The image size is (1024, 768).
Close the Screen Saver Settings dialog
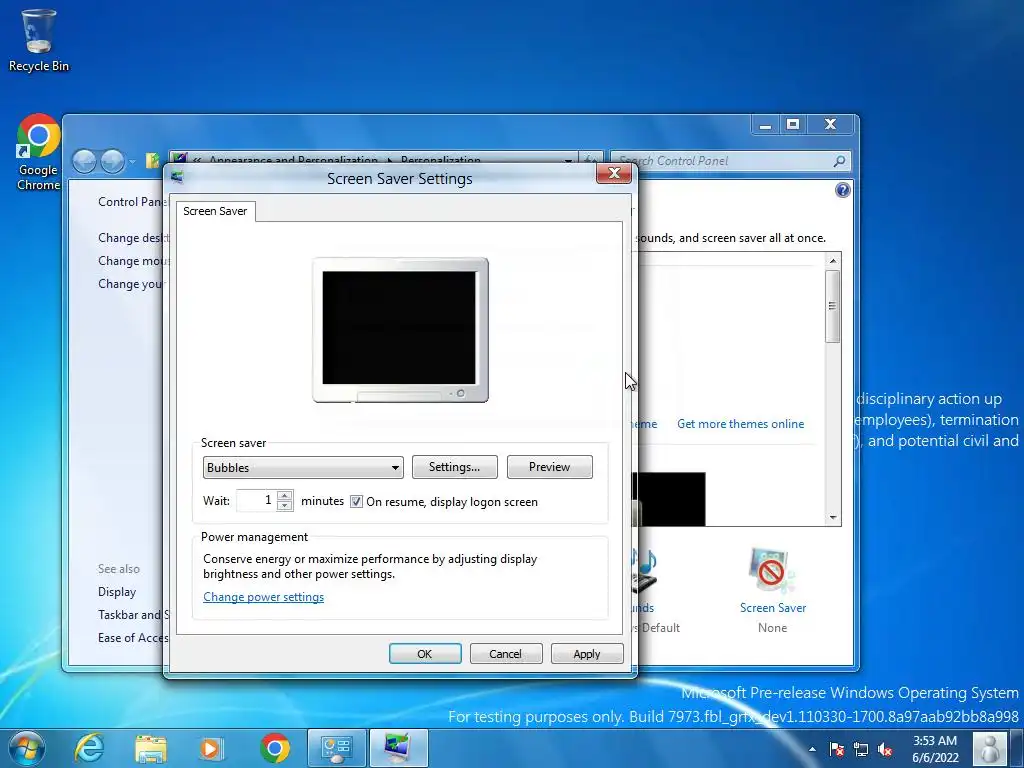point(613,173)
